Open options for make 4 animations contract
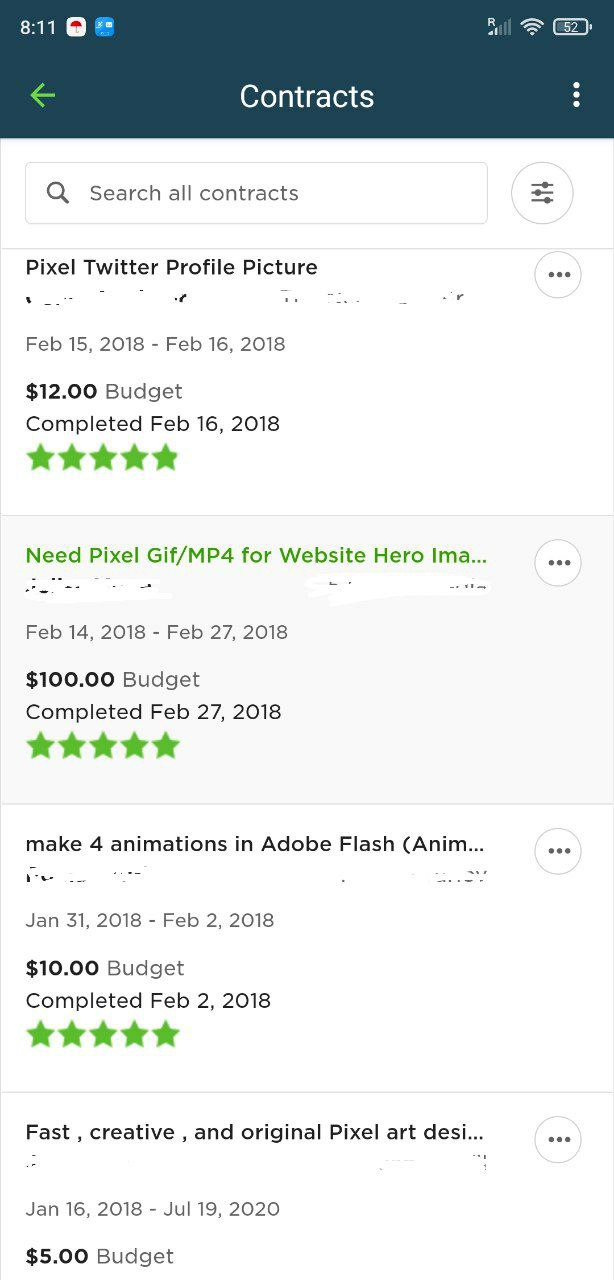Viewport: 614px width, 1280px height. click(x=558, y=851)
